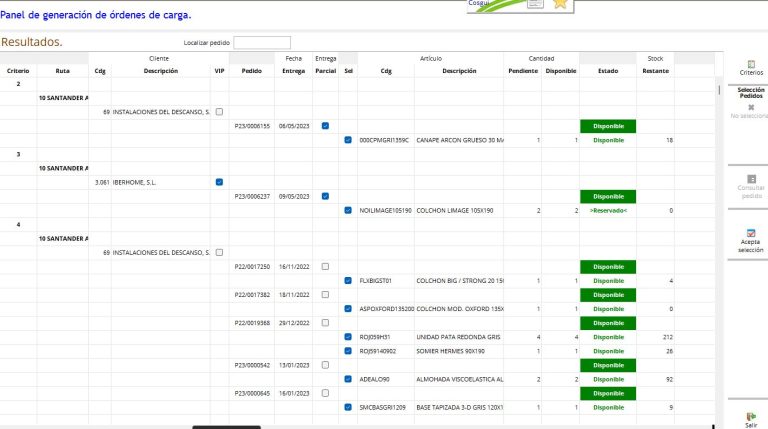Click the gray X under Selección Pedidos
The image size is (768, 429).
[x=750, y=106]
